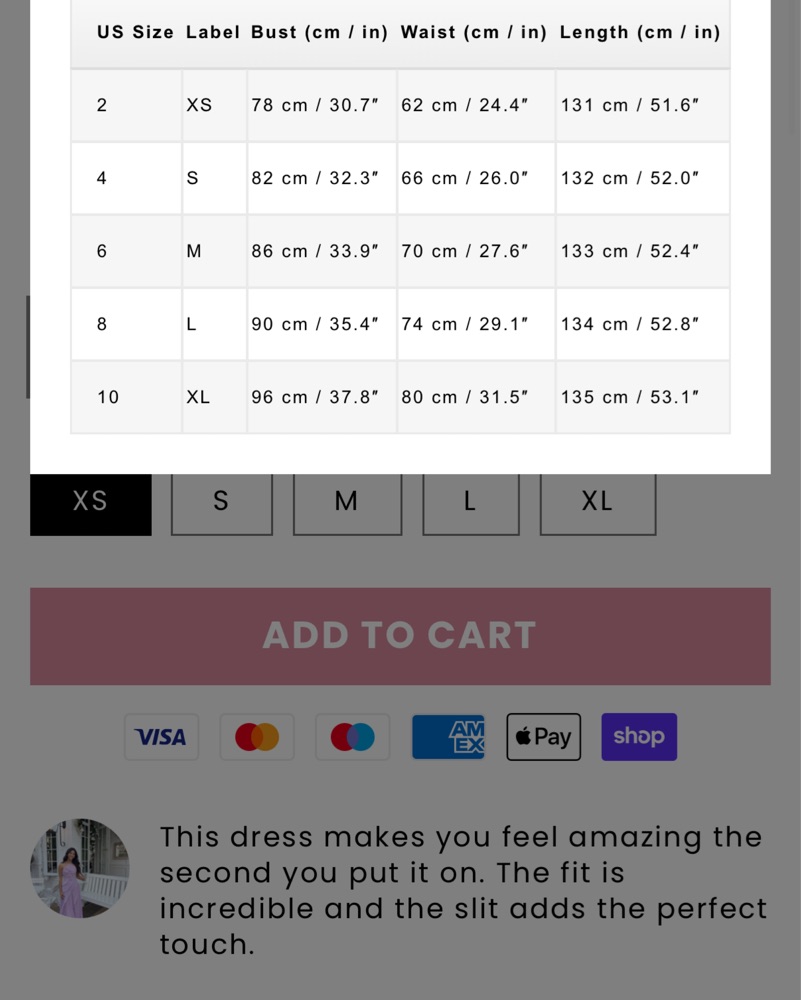Click the American Express icon
This screenshot has height=1000, width=801.
(x=448, y=737)
